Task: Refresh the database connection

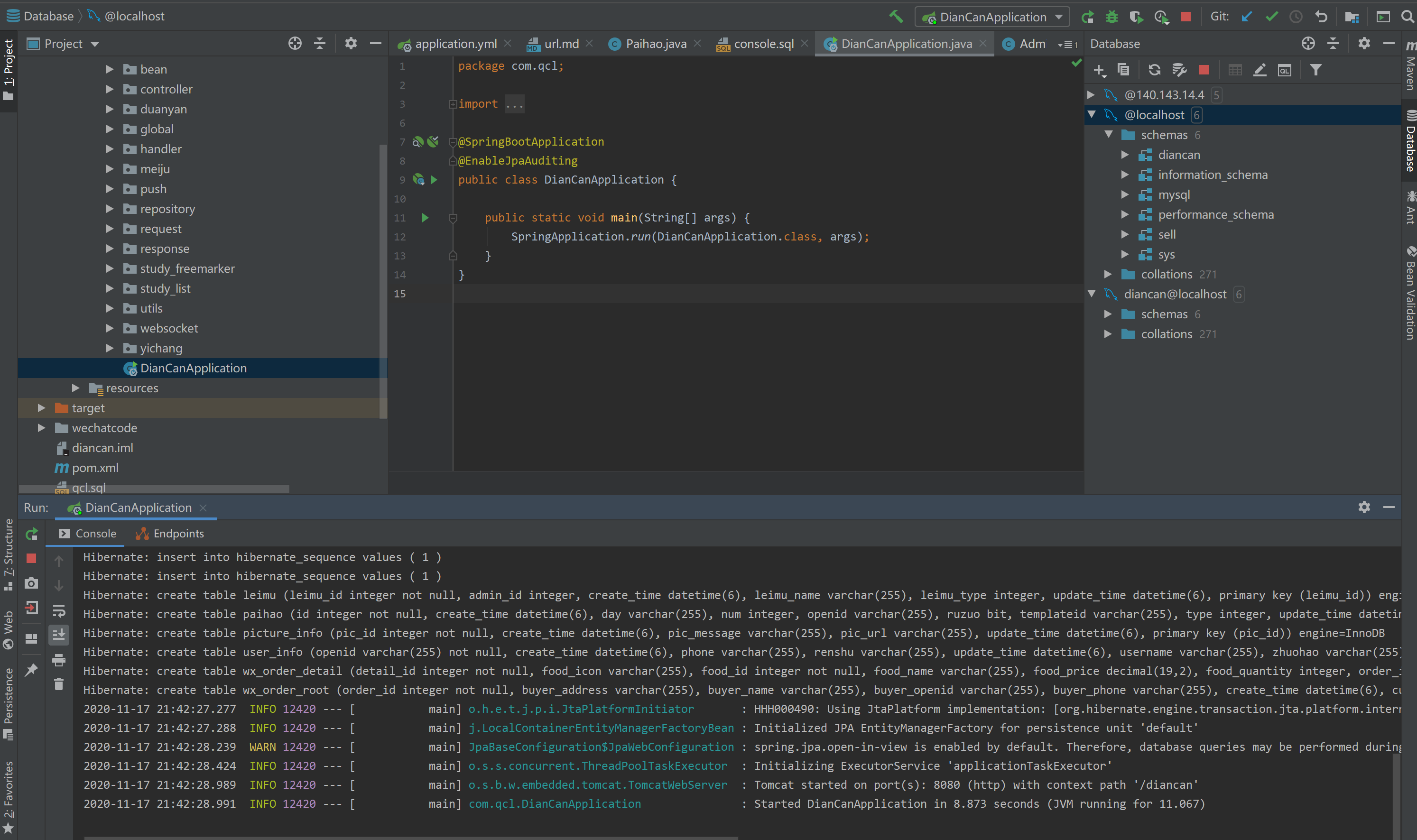Action: click(1154, 70)
